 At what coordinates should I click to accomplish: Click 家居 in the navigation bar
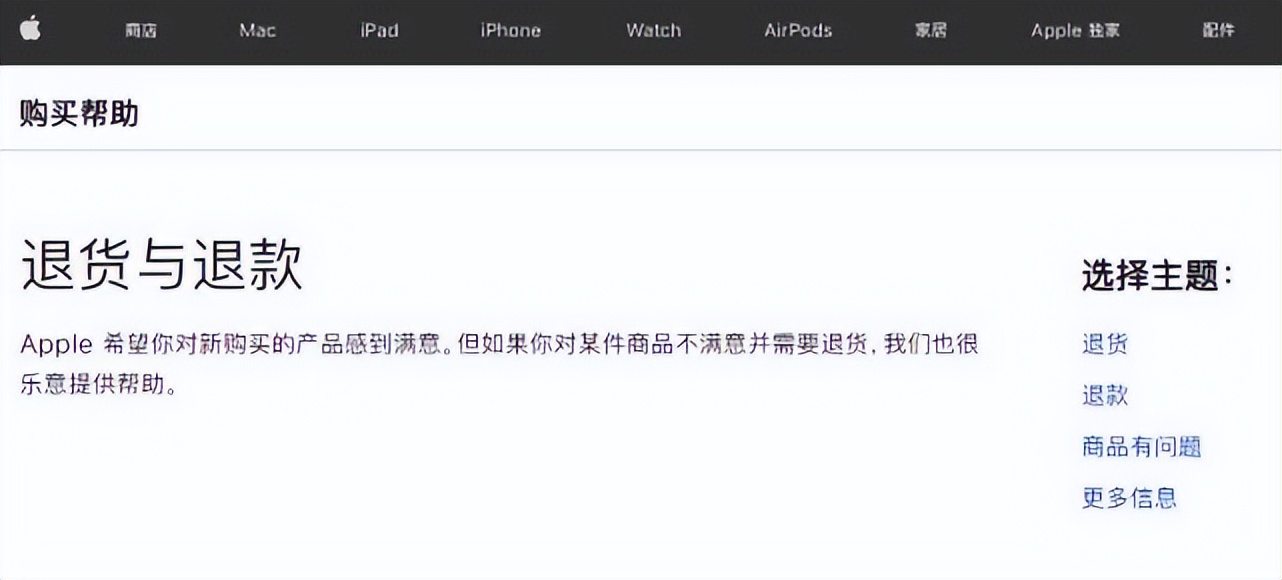[929, 30]
